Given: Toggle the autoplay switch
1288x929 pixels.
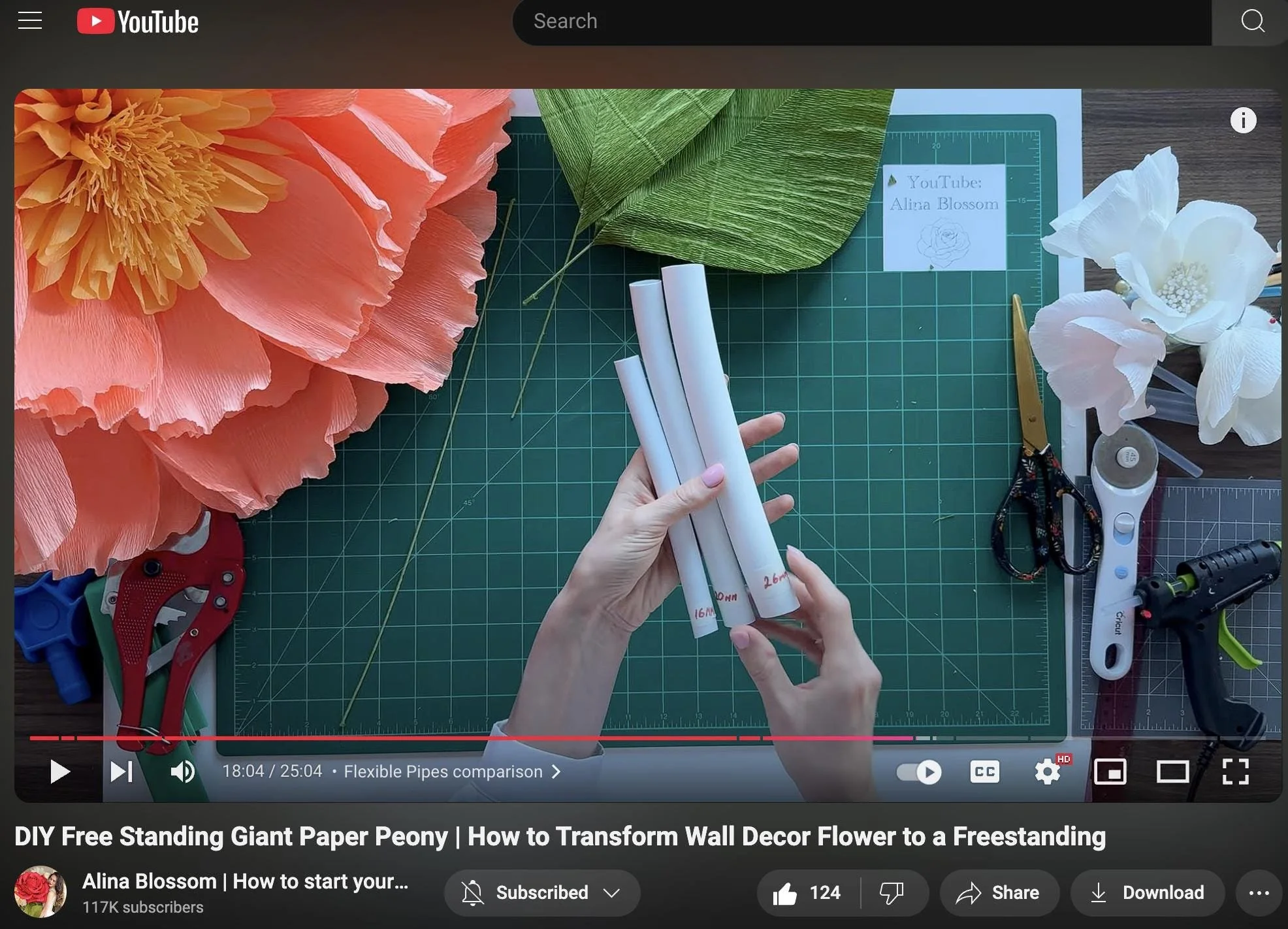Looking at the screenshot, I should (x=919, y=772).
